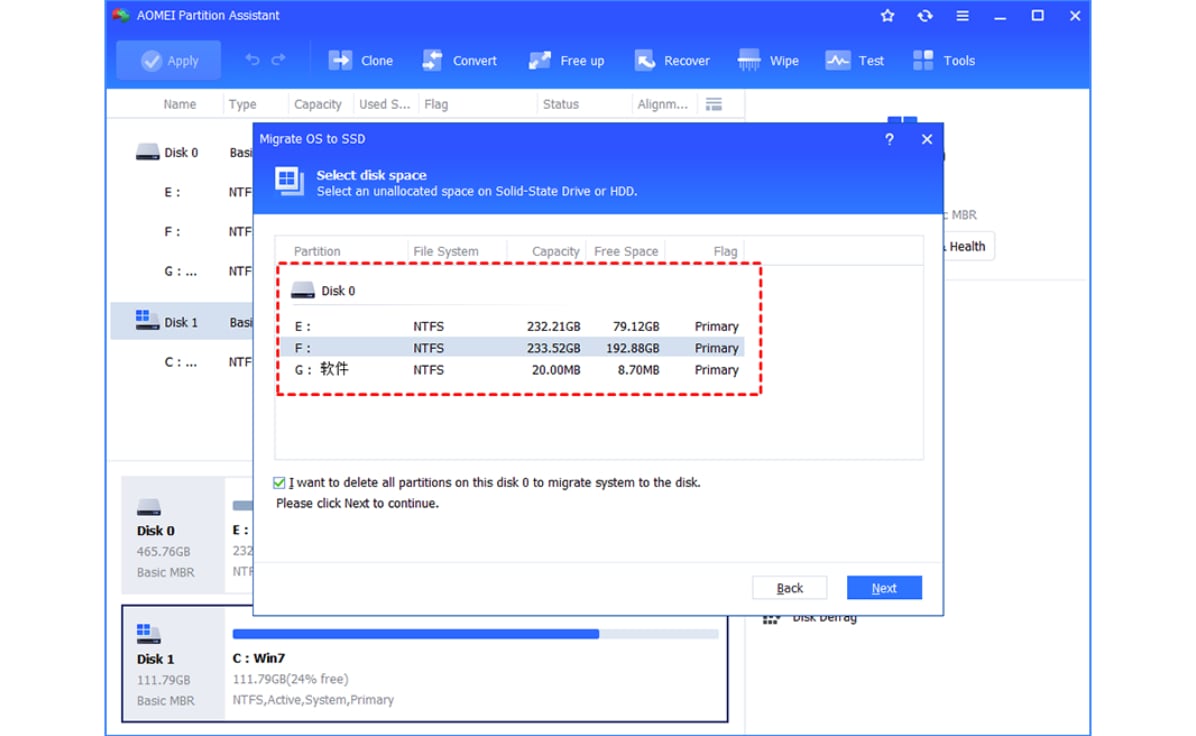Open the Clone tool
Image resolution: width=1196 pixels, height=736 pixels.
361,60
